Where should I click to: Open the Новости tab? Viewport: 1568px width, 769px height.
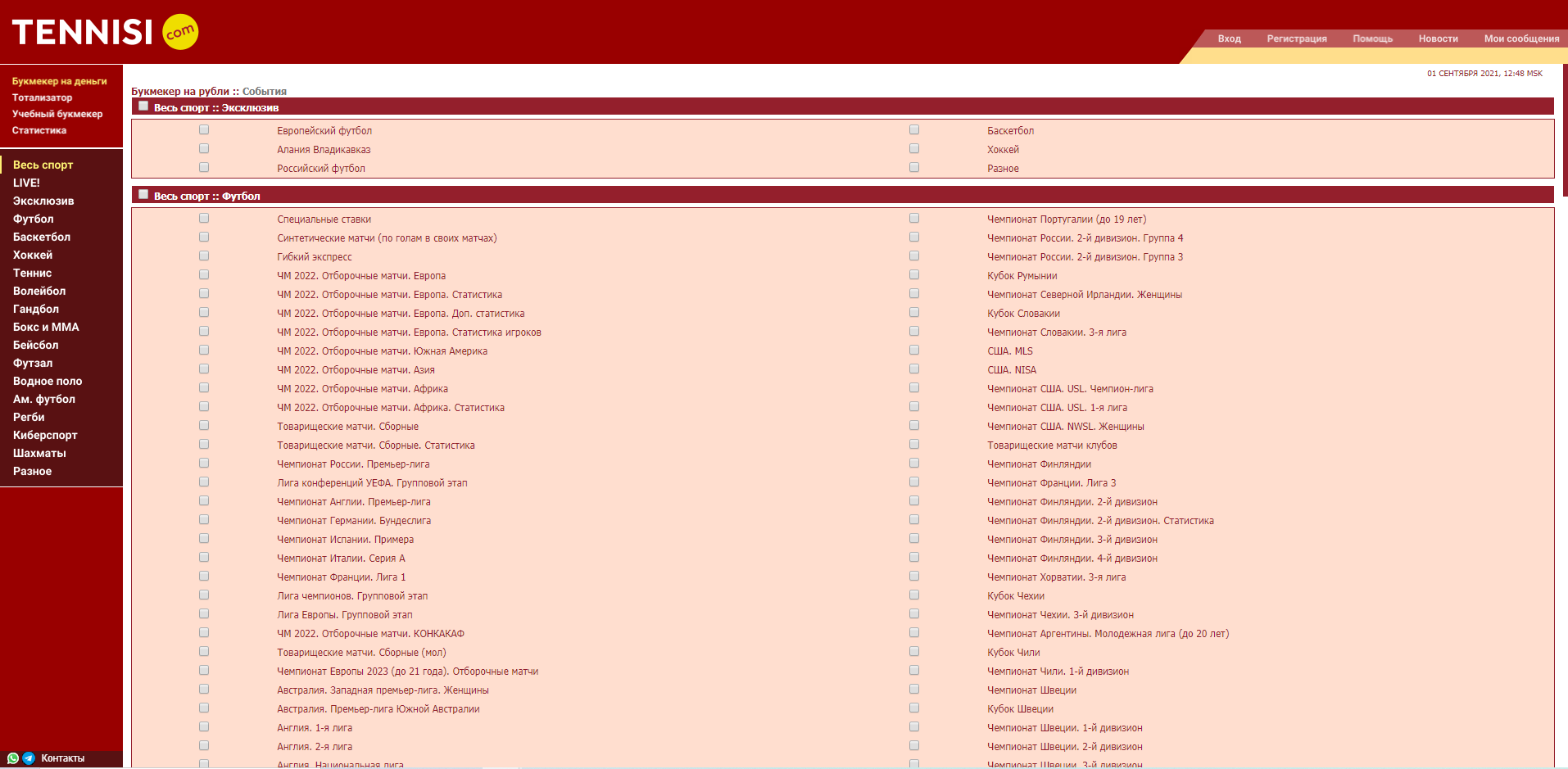pyautogui.click(x=1438, y=38)
